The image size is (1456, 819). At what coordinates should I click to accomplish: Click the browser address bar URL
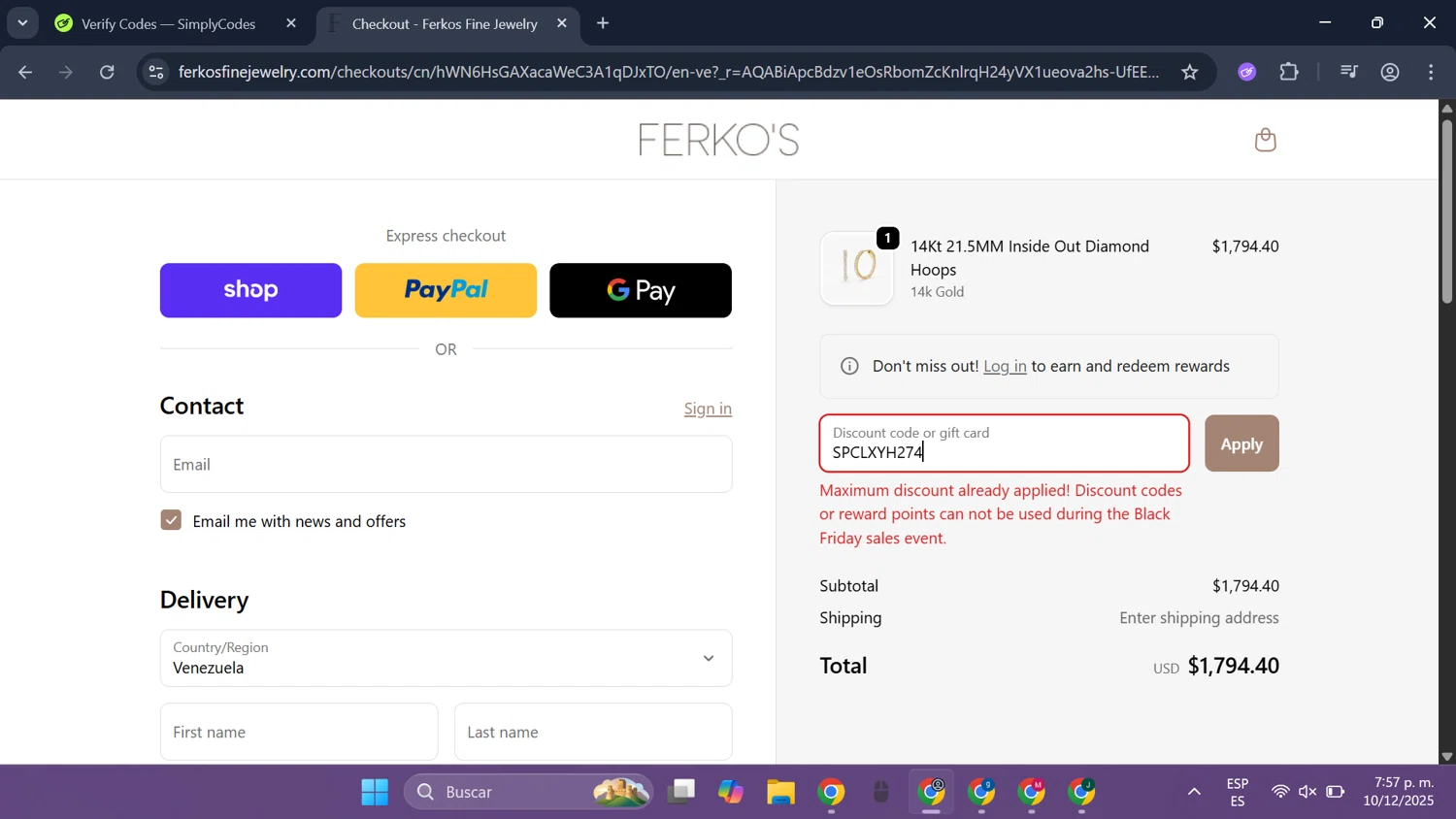669,72
